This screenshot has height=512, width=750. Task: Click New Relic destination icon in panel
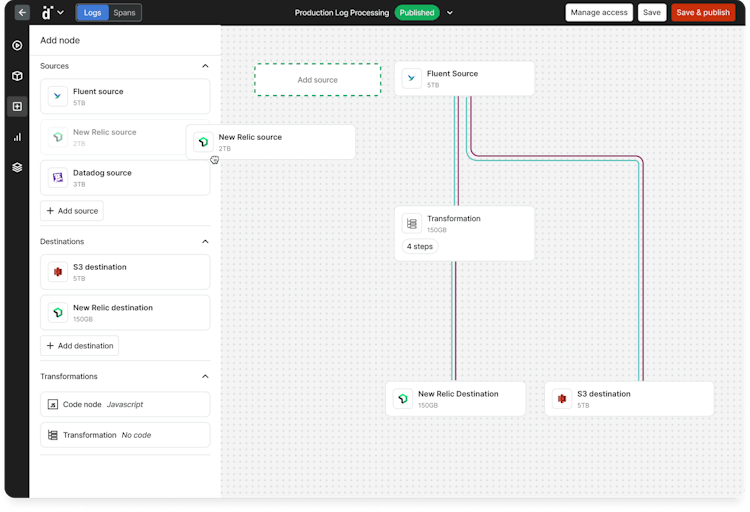[58, 312]
